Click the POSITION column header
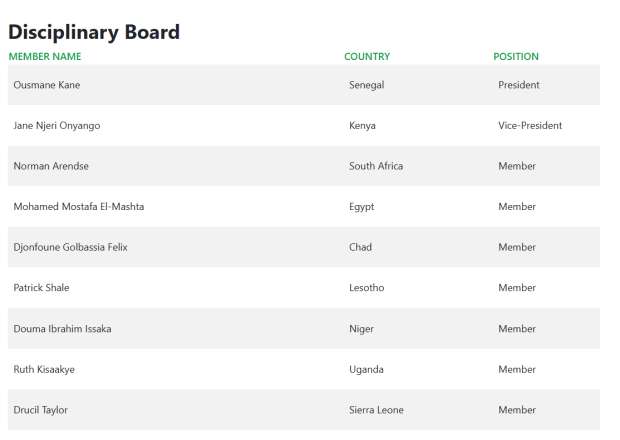Screen dimensions: 620x440 coord(516,57)
